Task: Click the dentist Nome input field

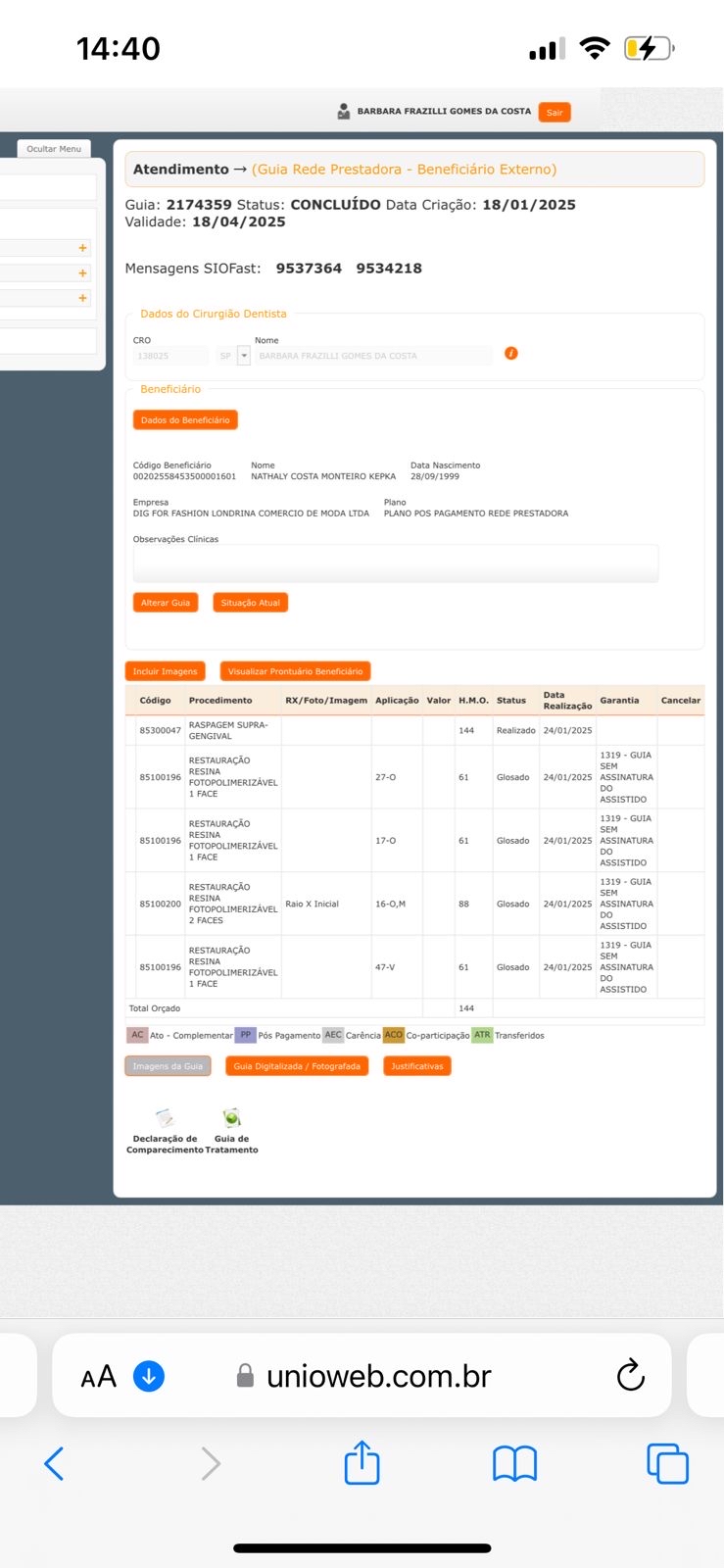Action: coord(373,356)
